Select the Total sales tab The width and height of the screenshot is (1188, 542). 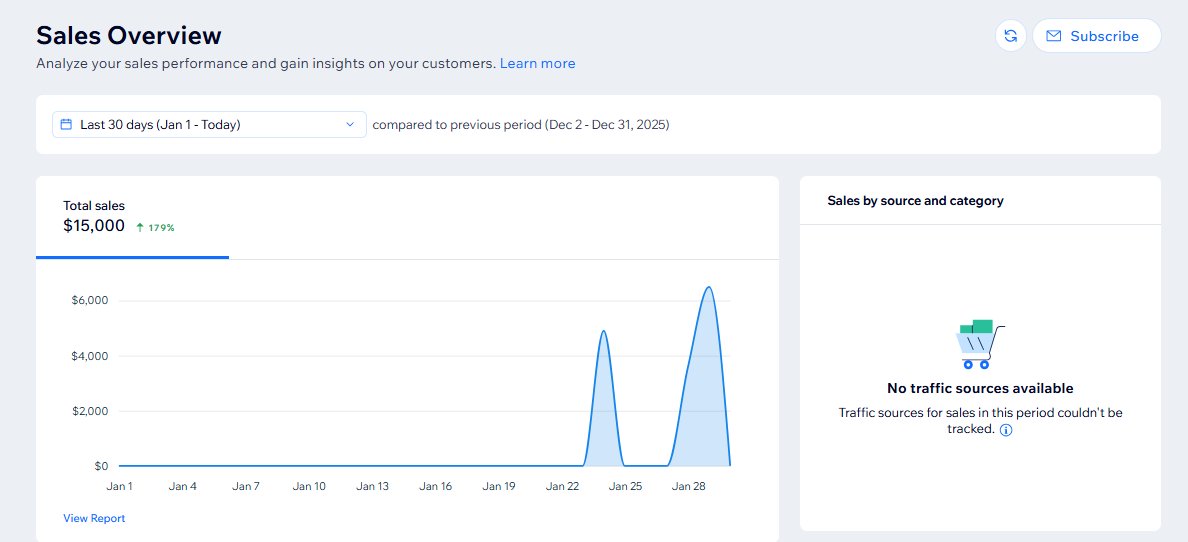[x=133, y=218]
